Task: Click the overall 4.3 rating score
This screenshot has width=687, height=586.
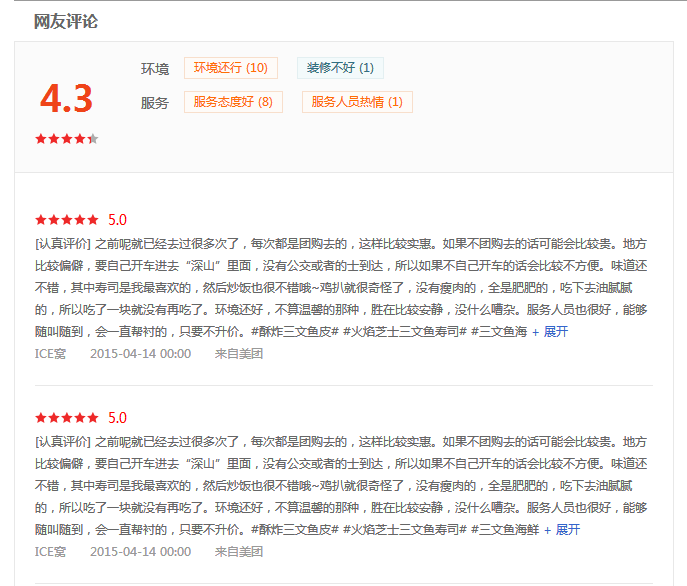Action: tap(66, 99)
